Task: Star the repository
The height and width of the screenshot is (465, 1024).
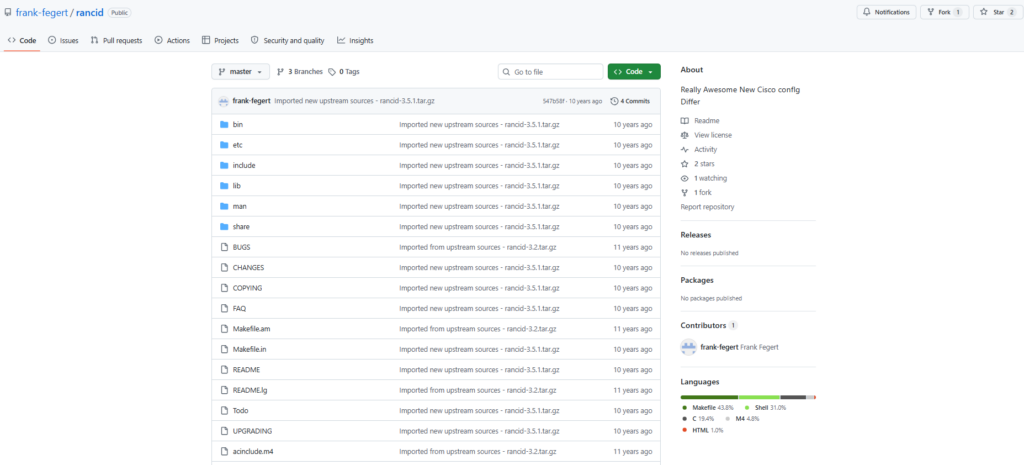Action: tap(997, 12)
